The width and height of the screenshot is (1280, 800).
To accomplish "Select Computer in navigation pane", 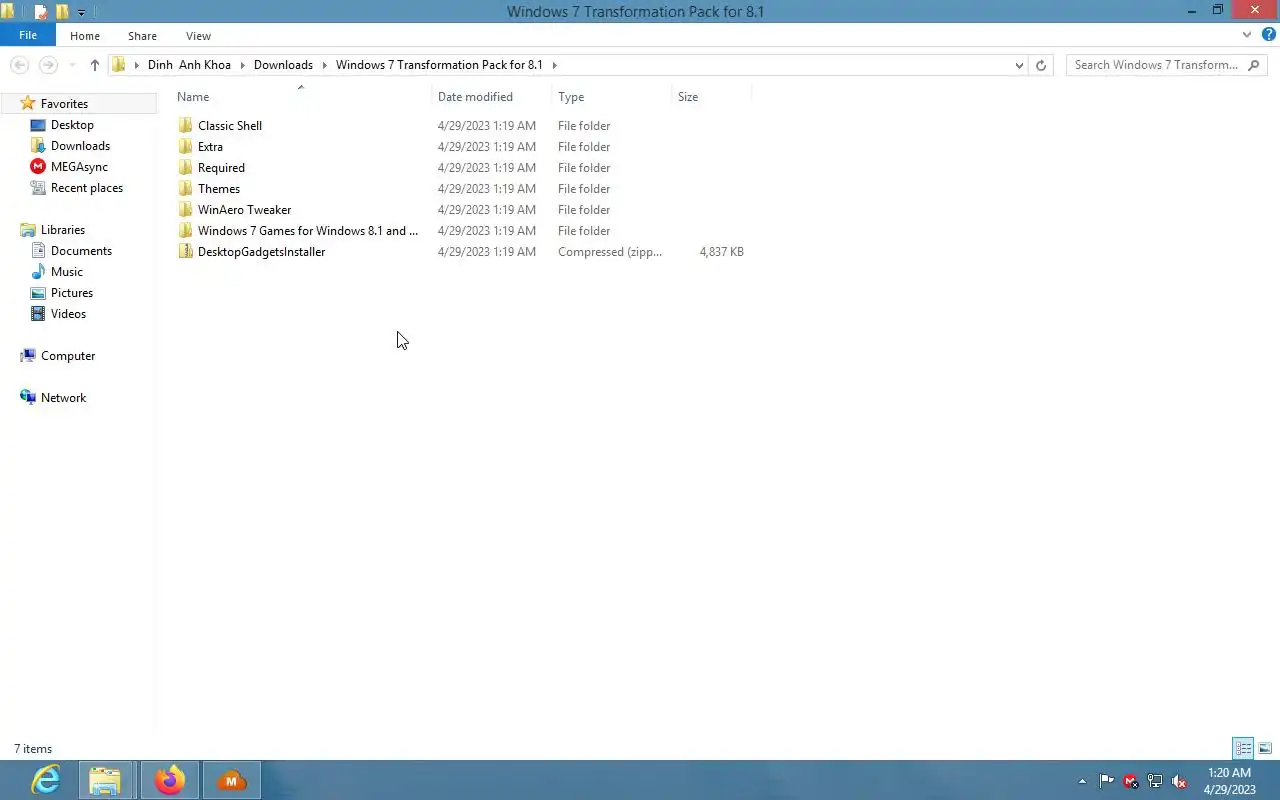I will pos(68,356).
